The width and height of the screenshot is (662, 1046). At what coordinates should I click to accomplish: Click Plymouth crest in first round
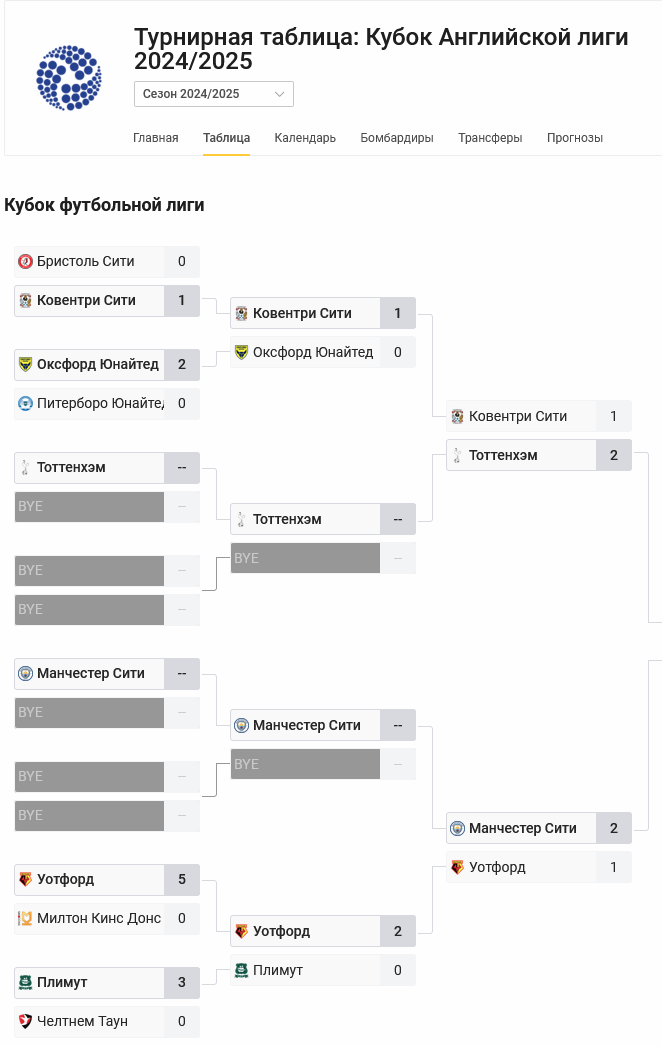pyautogui.click(x=26, y=983)
